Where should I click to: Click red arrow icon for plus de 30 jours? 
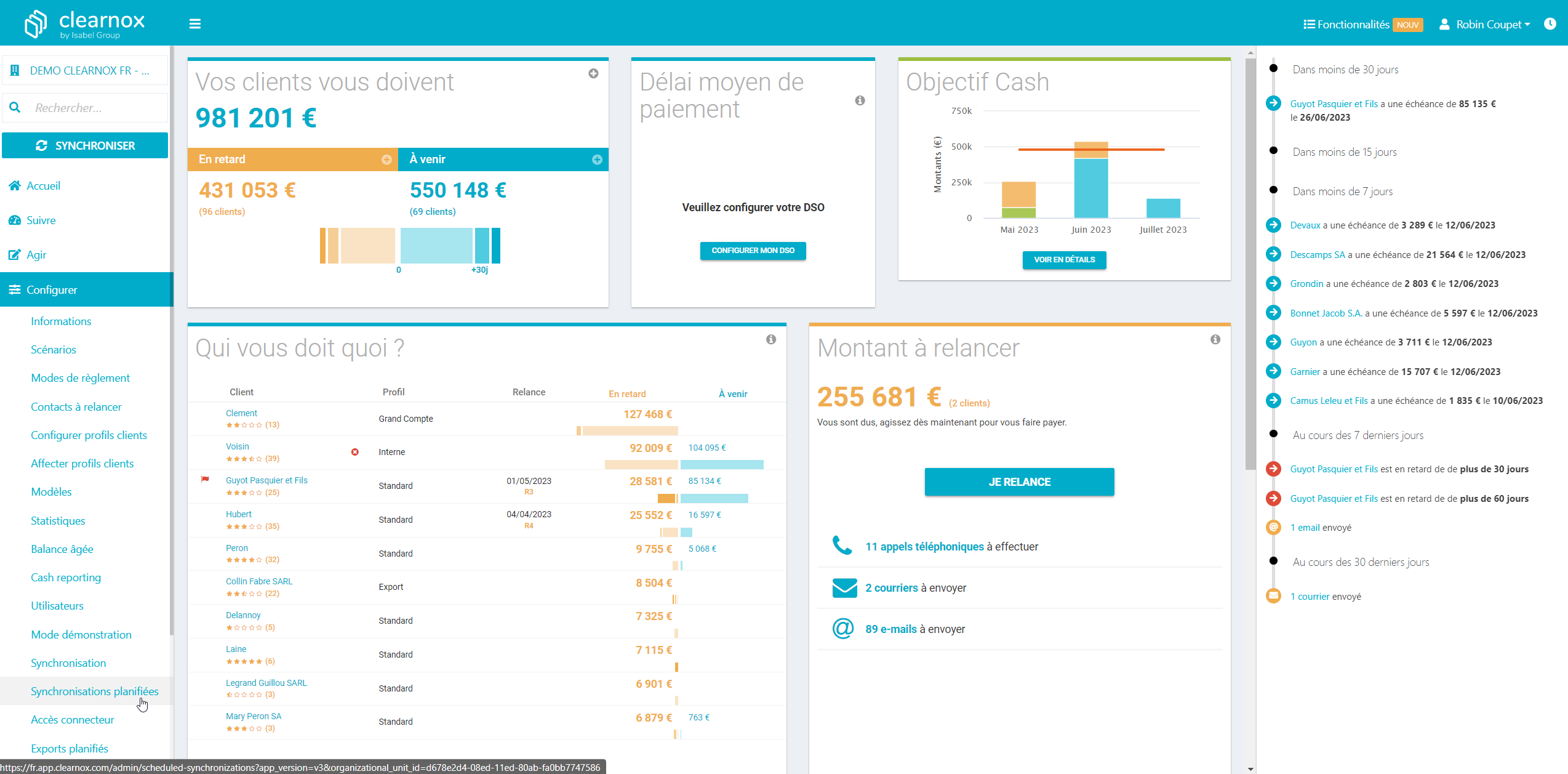[x=1273, y=469]
